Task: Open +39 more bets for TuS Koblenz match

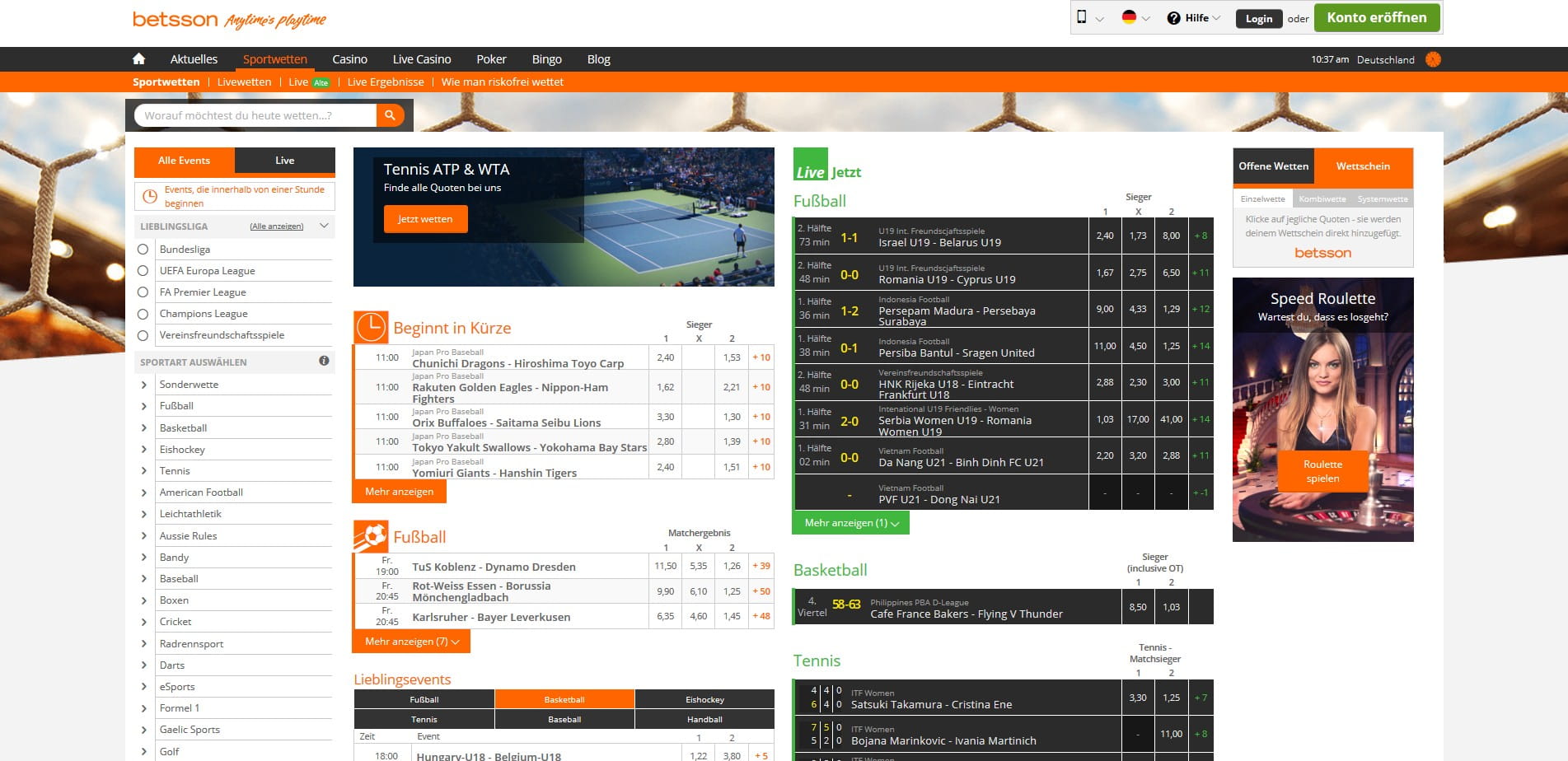Action: pyautogui.click(x=761, y=566)
